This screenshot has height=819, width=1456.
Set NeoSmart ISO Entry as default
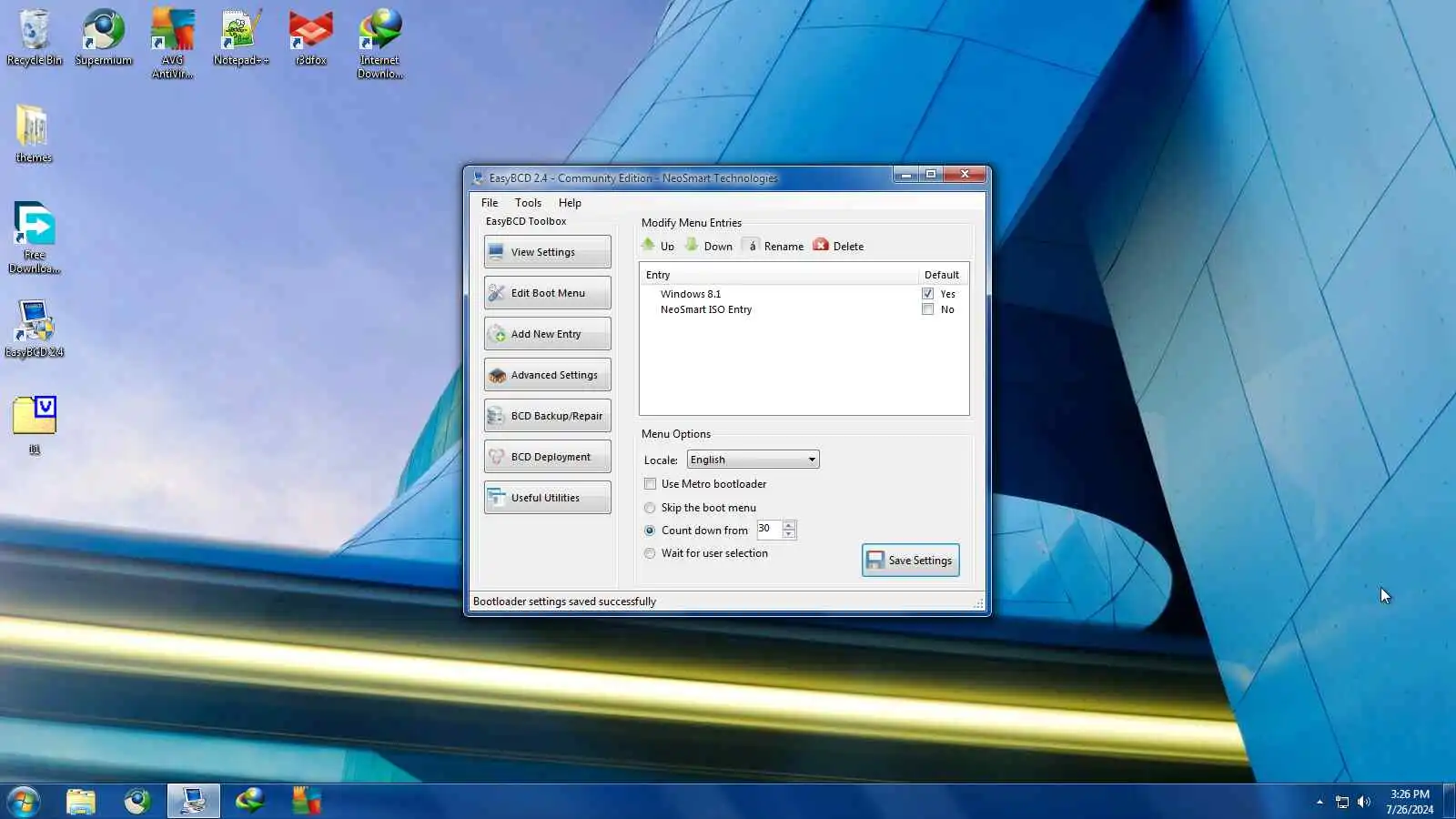[927, 309]
